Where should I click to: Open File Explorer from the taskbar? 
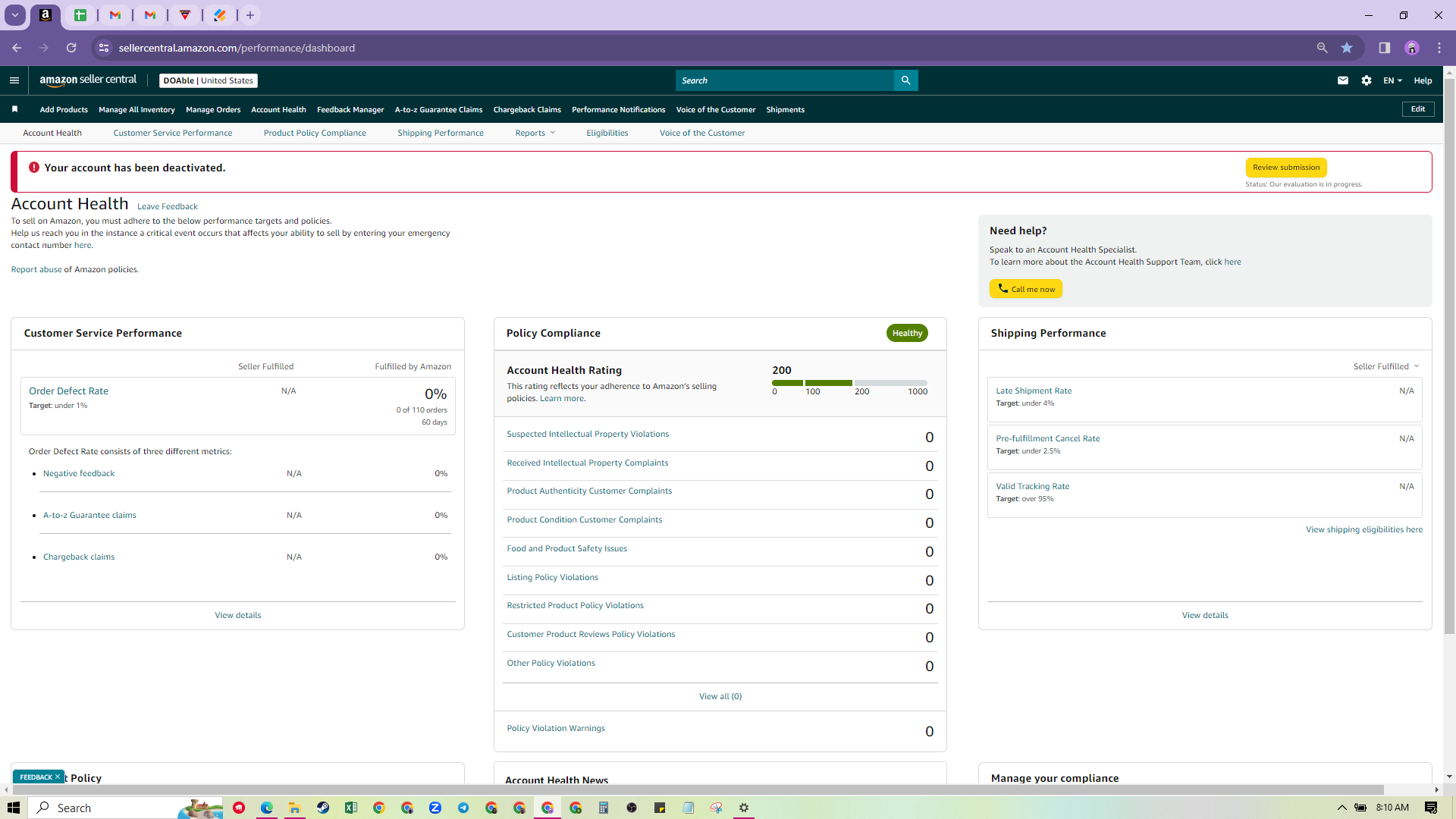(295, 808)
